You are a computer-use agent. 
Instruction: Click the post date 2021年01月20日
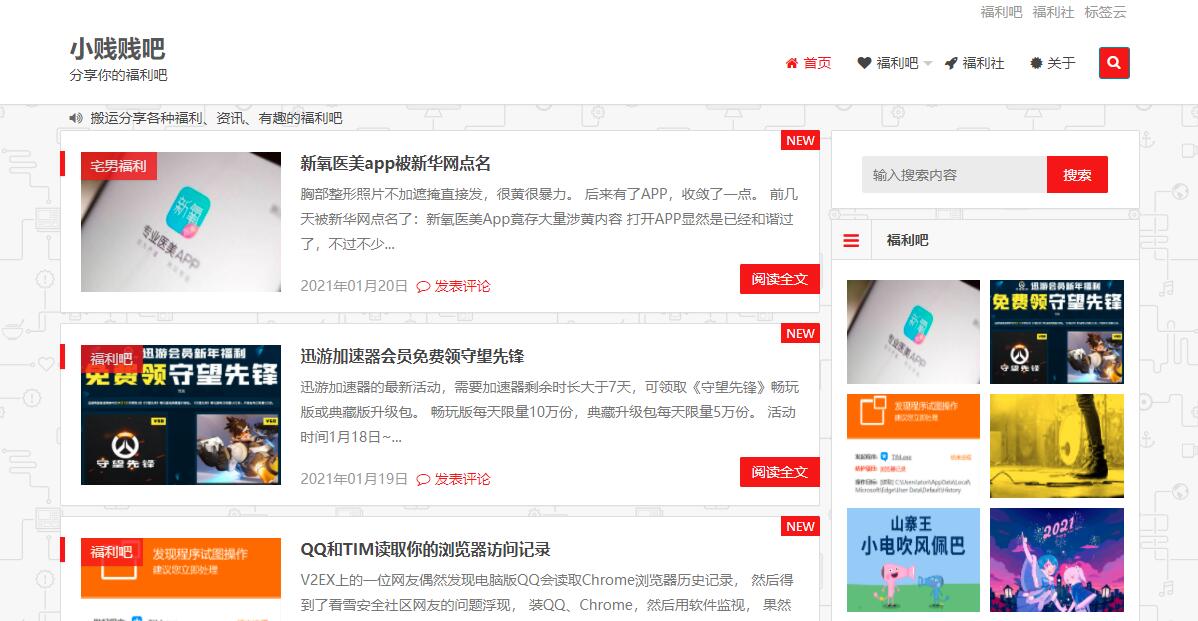click(x=354, y=286)
